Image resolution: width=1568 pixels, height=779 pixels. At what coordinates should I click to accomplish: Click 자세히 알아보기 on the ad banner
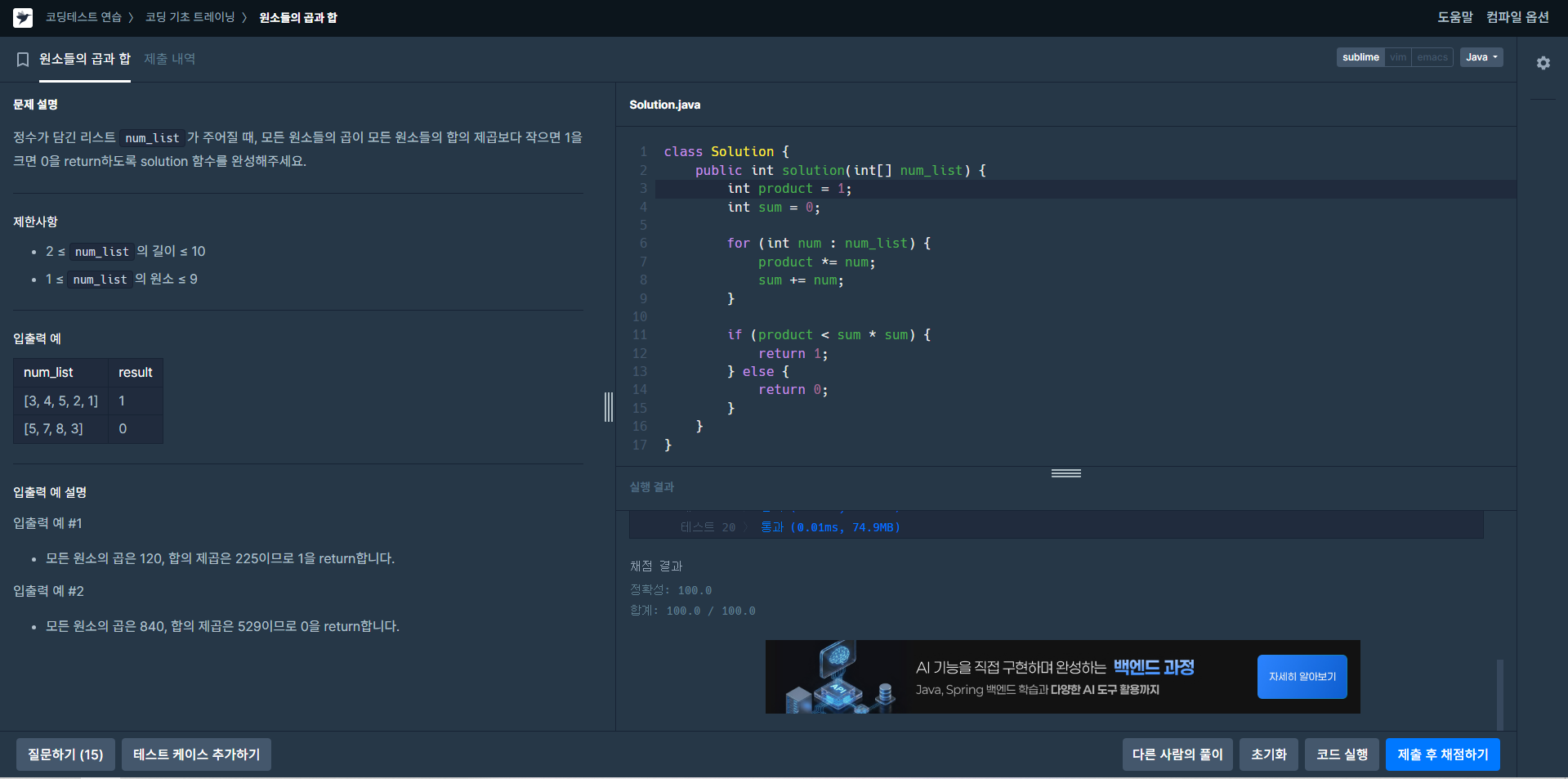tap(1302, 677)
